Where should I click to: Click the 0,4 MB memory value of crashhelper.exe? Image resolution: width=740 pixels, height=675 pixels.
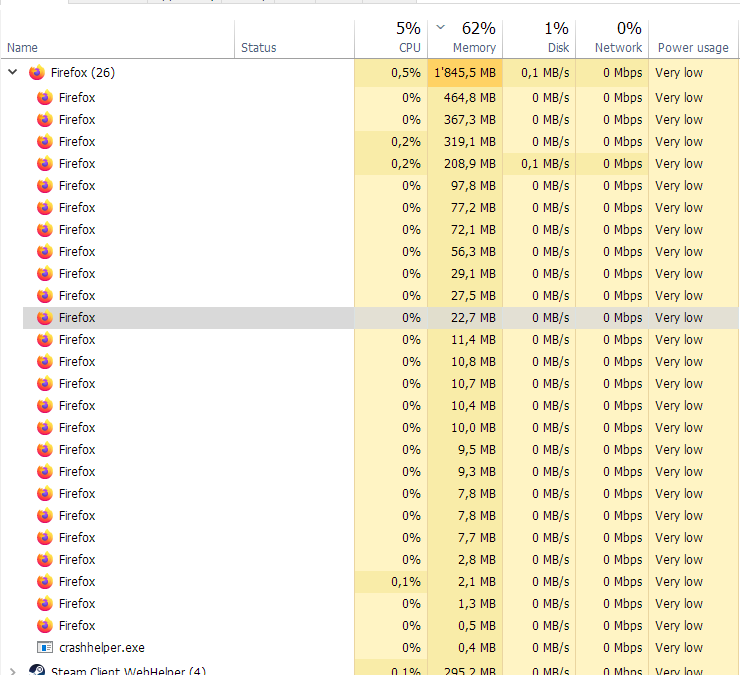point(477,647)
